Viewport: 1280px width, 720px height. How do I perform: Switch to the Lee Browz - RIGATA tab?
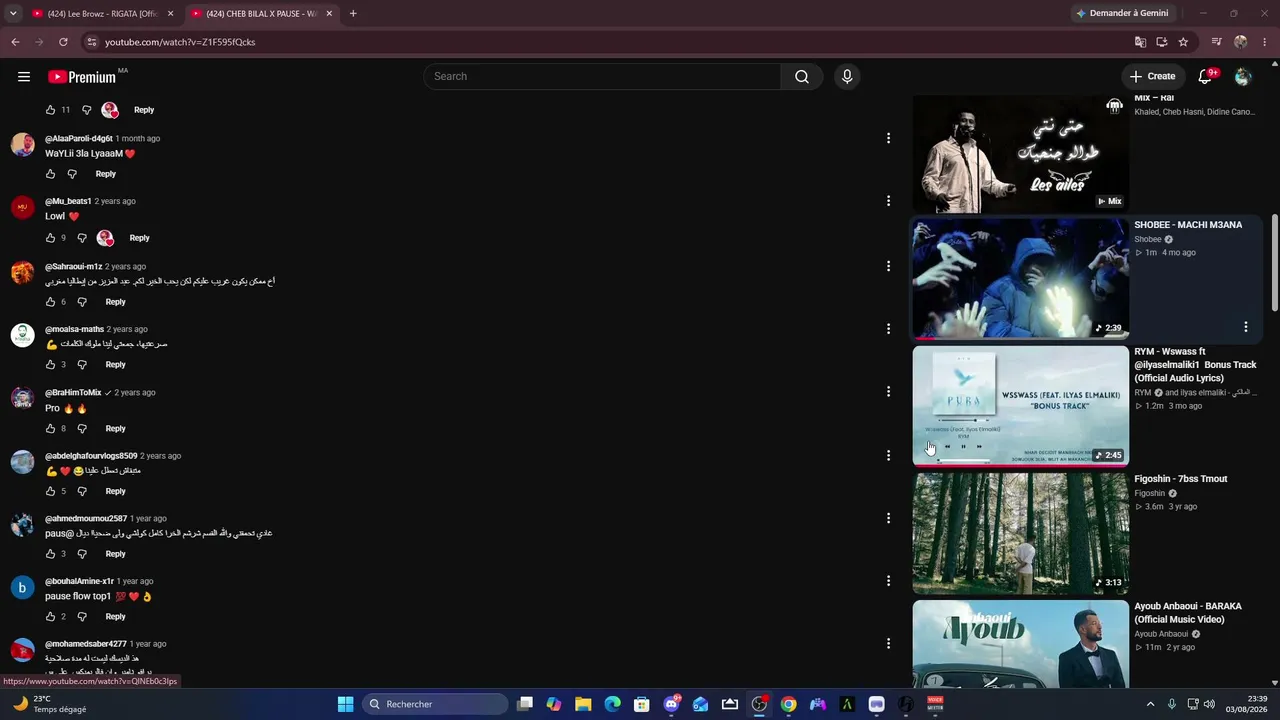(x=103, y=14)
